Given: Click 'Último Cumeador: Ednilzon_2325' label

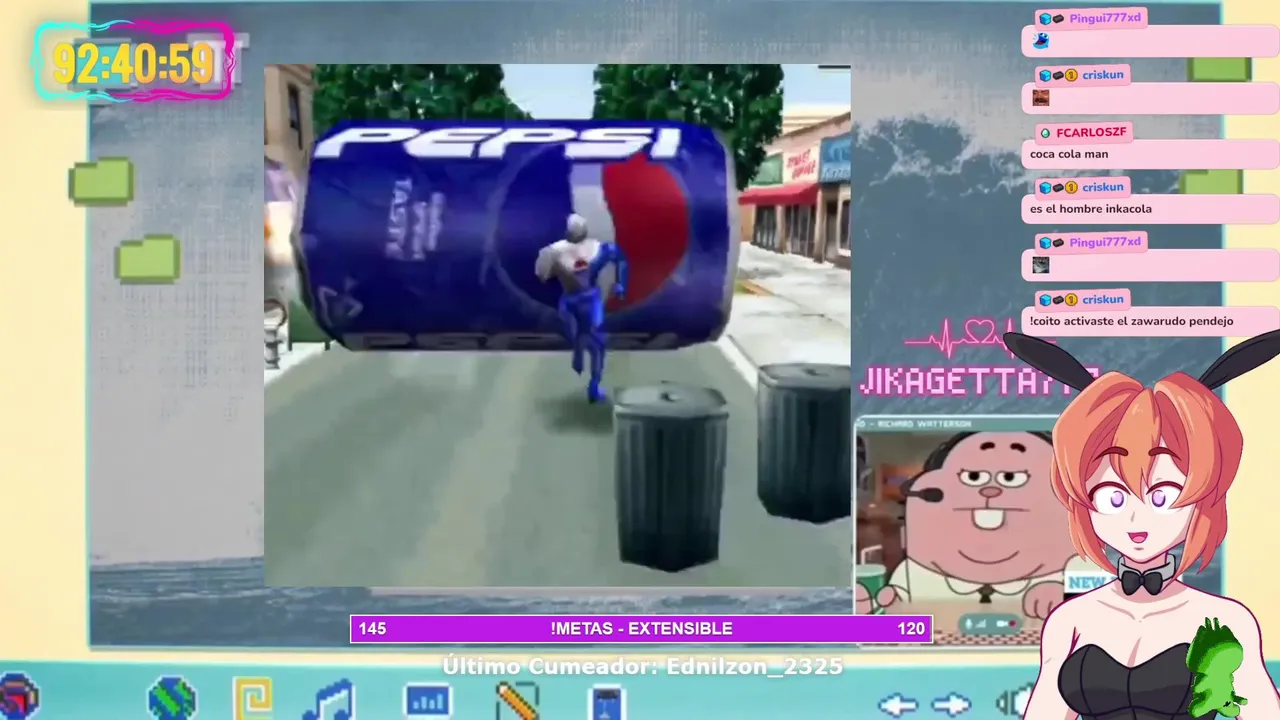Looking at the screenshot, I should (x=642, y=666).
